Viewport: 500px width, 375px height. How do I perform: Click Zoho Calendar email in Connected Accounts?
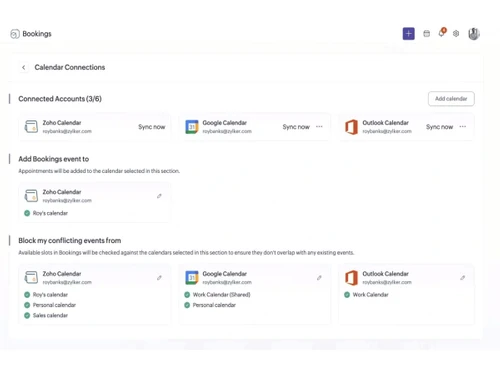coord(67,131)
